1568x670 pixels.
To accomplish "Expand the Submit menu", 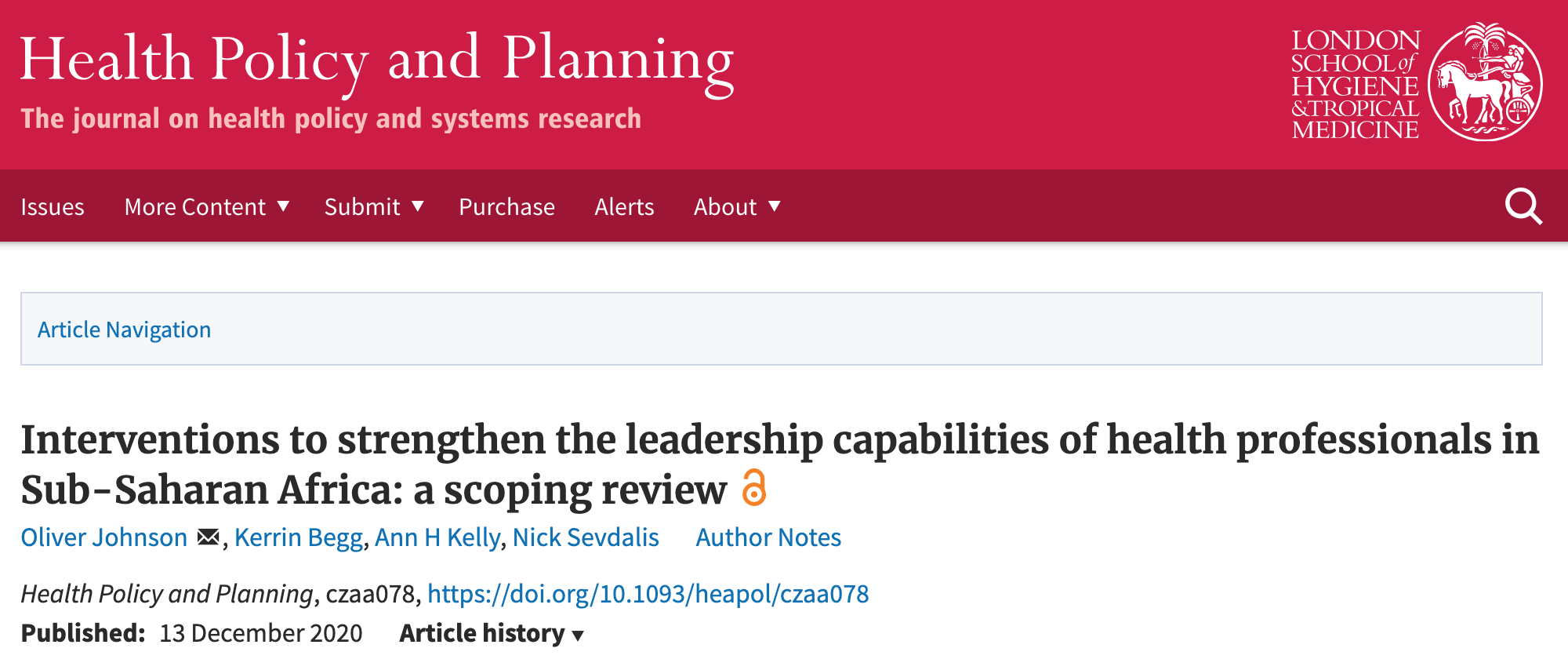I will point(374,206).
